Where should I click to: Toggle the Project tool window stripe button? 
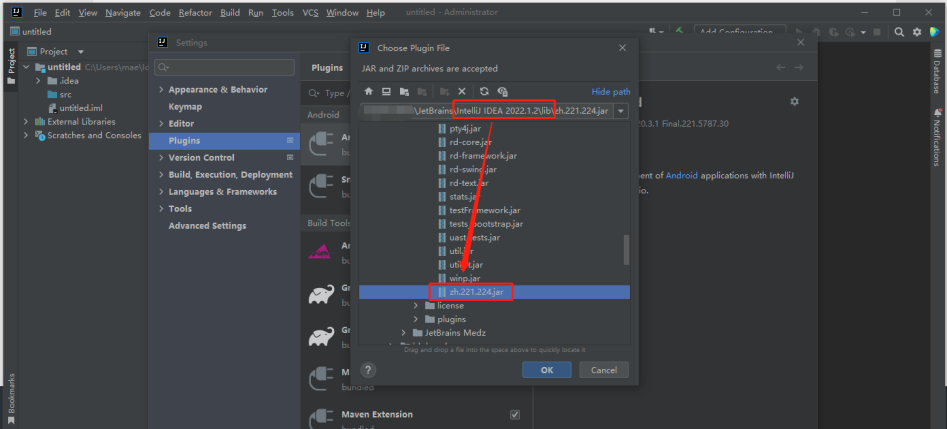10,66
